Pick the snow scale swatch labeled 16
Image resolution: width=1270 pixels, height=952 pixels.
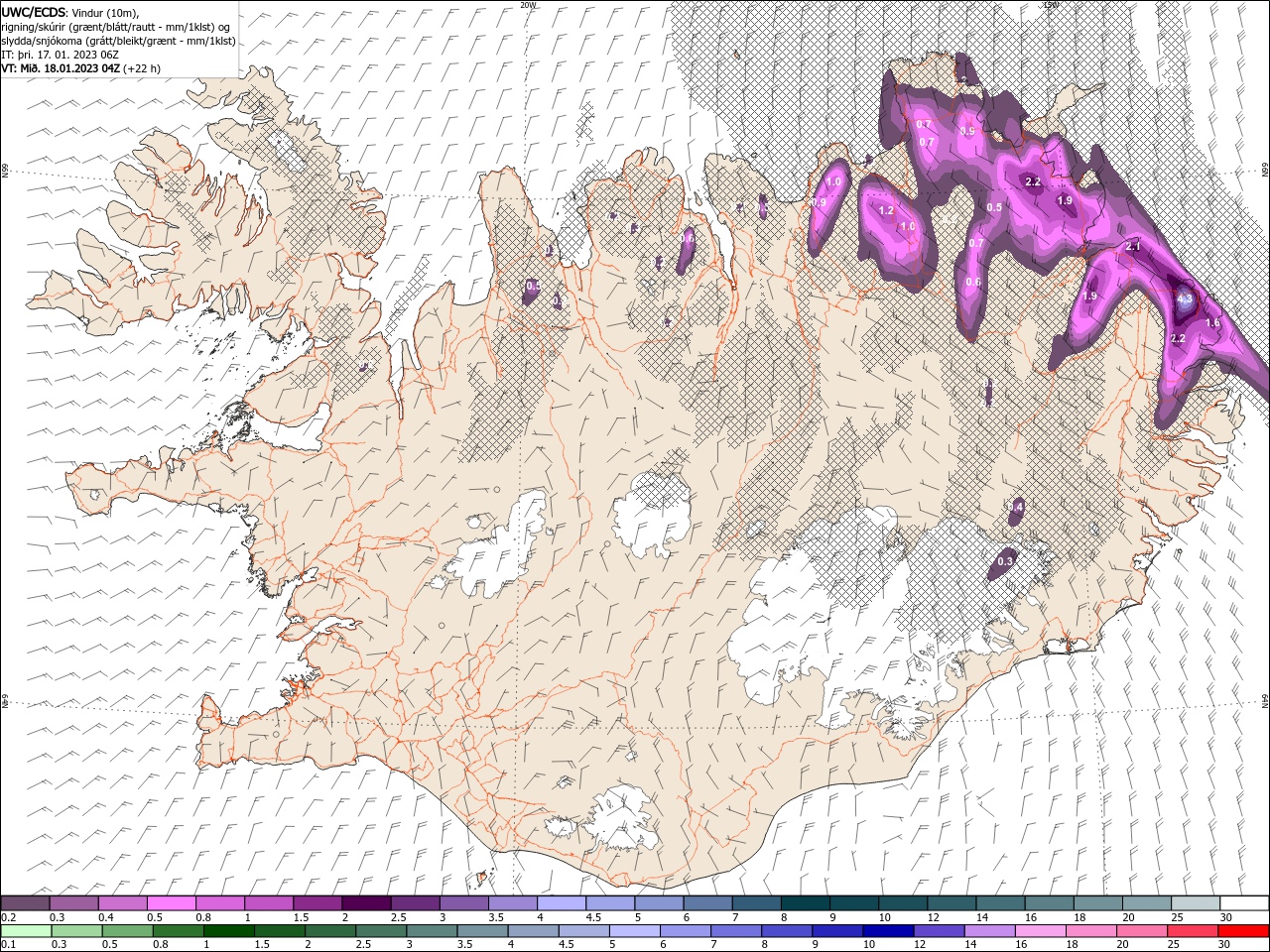(1050, 903)
